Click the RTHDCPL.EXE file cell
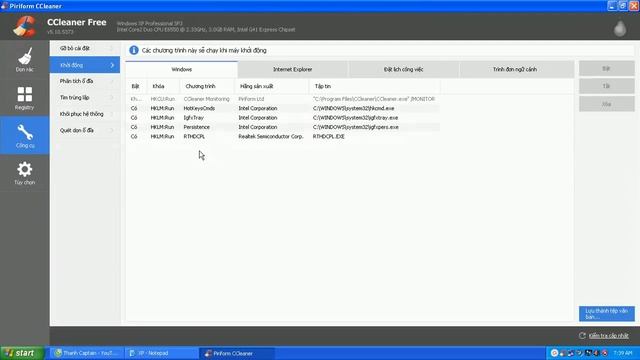Screen dimensions: 640x360 (x=329, y=136)
